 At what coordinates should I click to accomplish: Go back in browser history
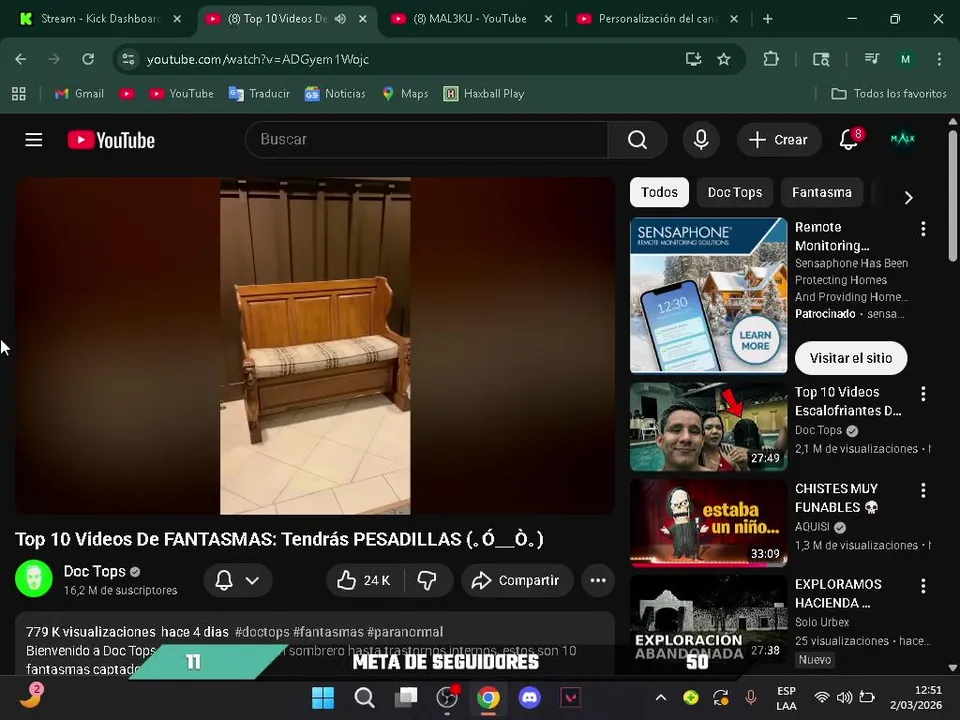click(x=21, y=59)
